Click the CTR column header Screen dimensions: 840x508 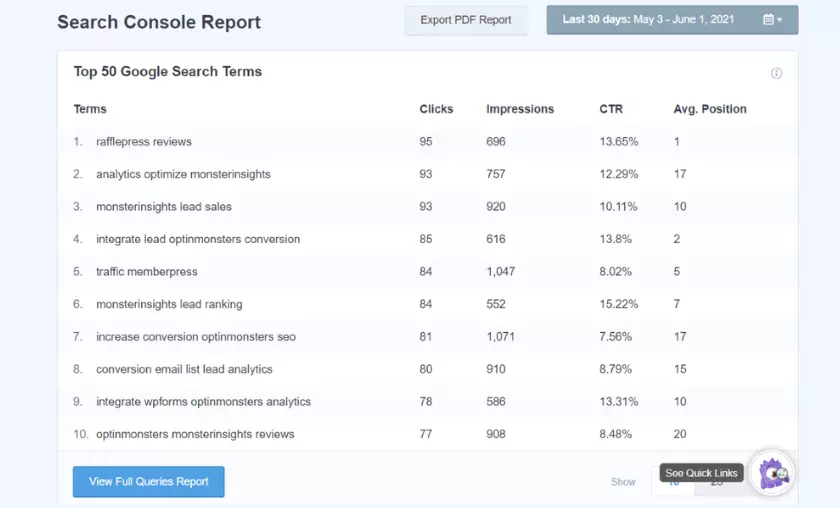tap(611, 109)
